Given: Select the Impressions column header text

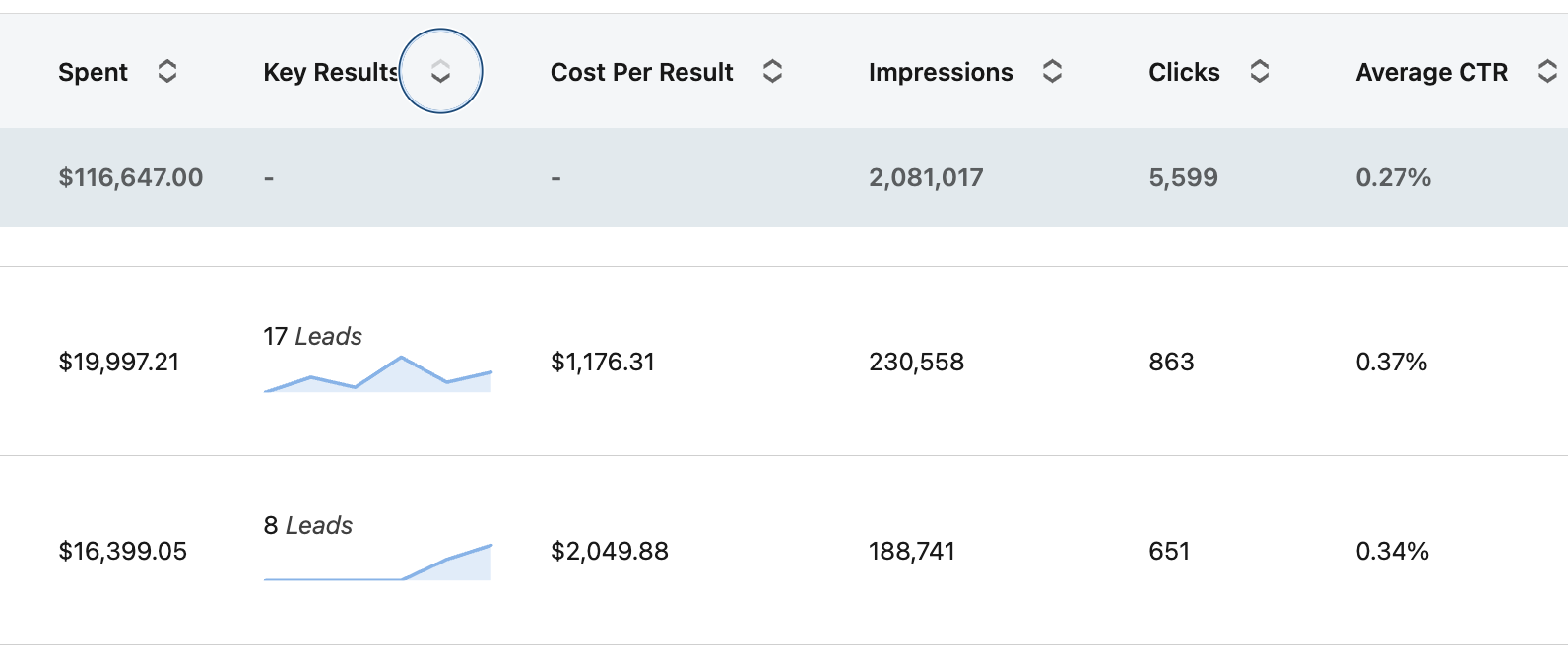Looking at the screenshot, I should click(940, 72).
